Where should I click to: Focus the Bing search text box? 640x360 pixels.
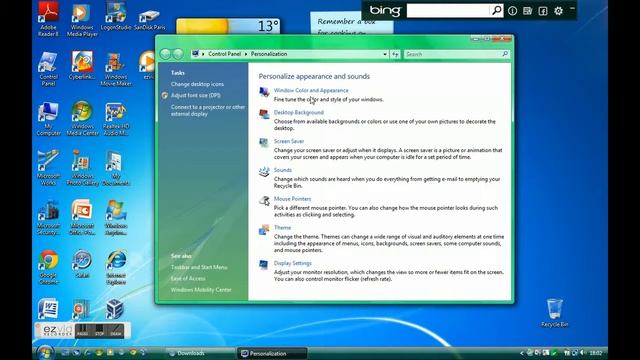(449, 11)
